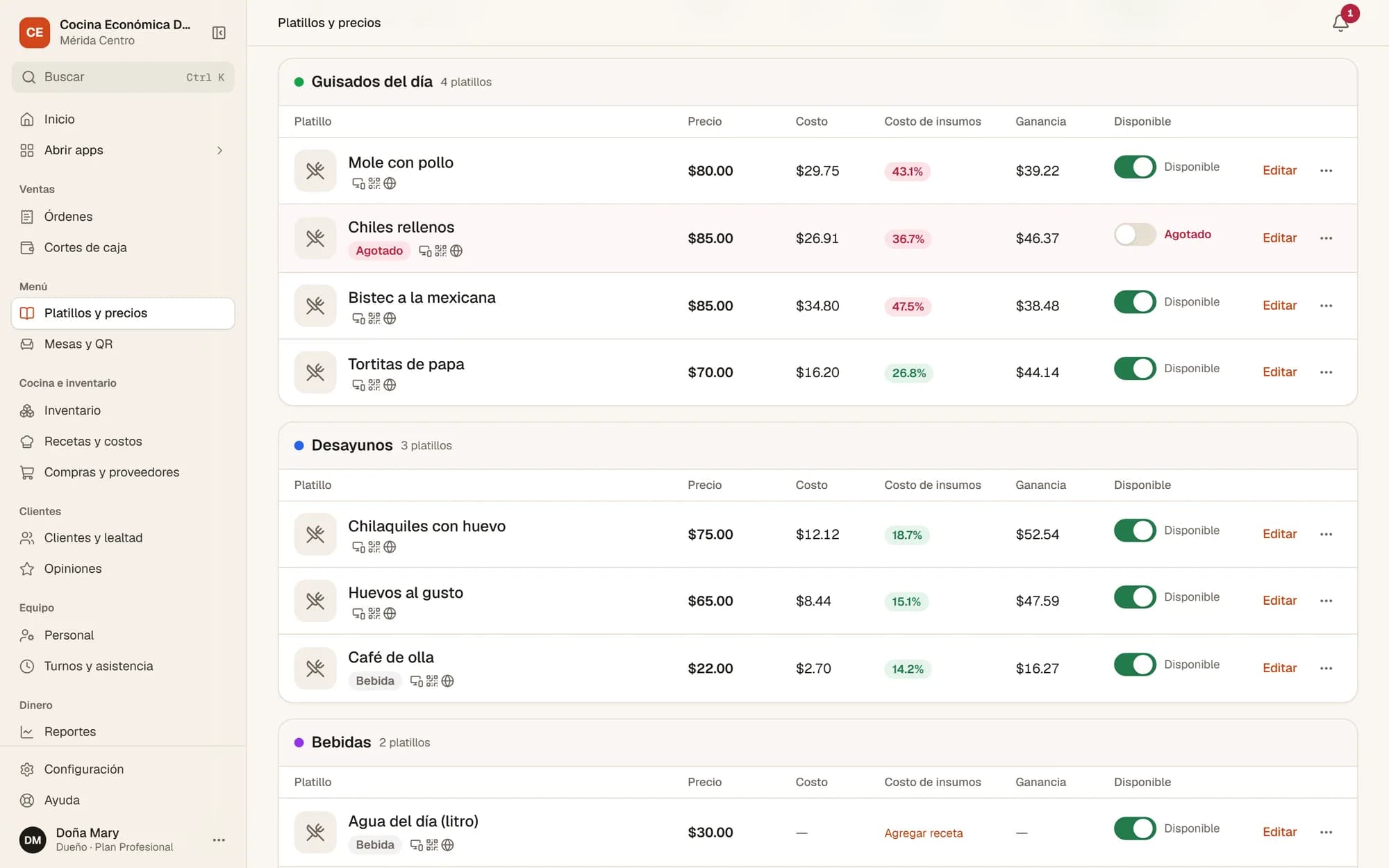Click the CE restaurant logo
The image size is (1389, 868).
coord(35,33)
